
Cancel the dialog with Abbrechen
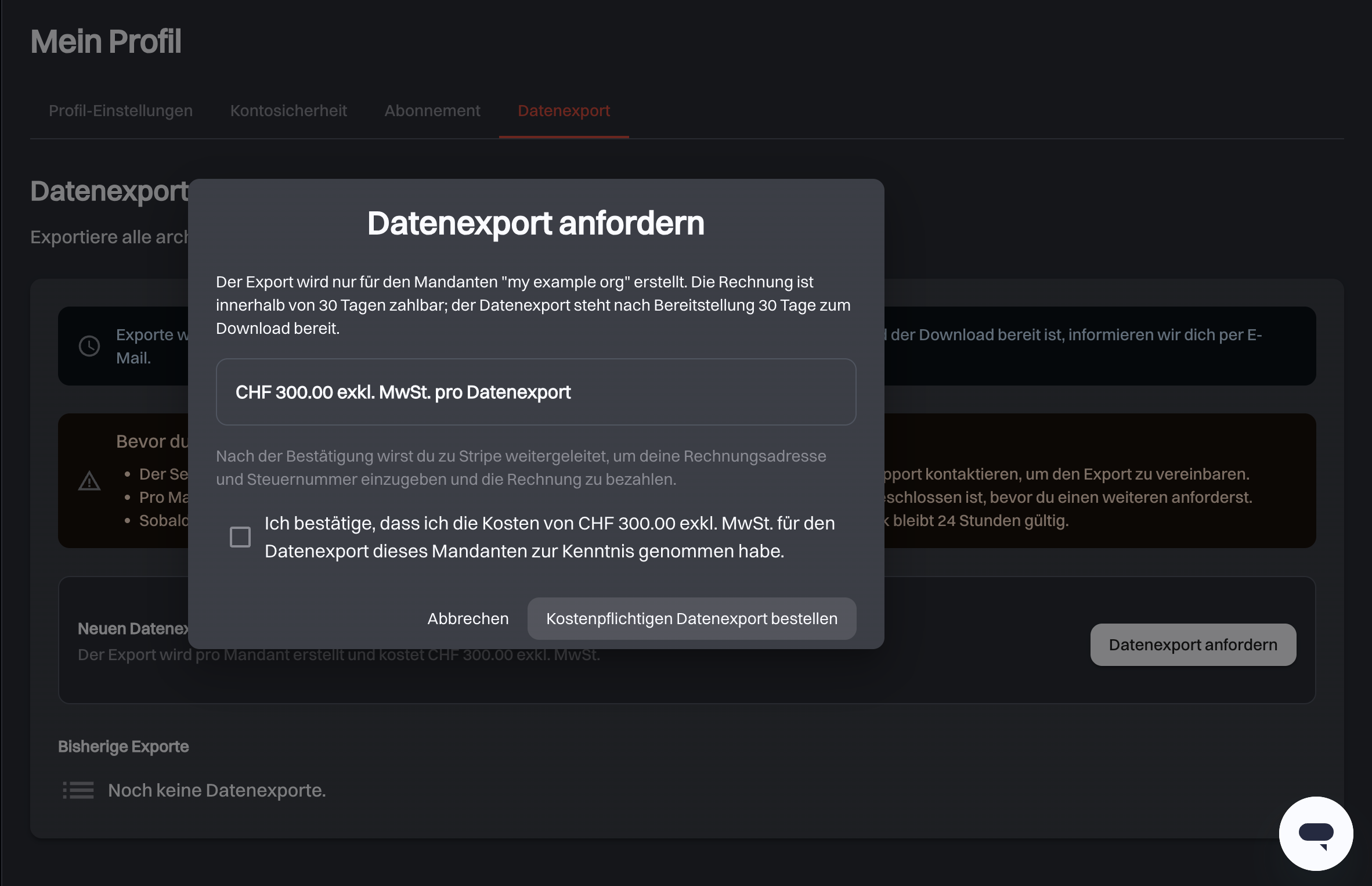pos(468,618)
